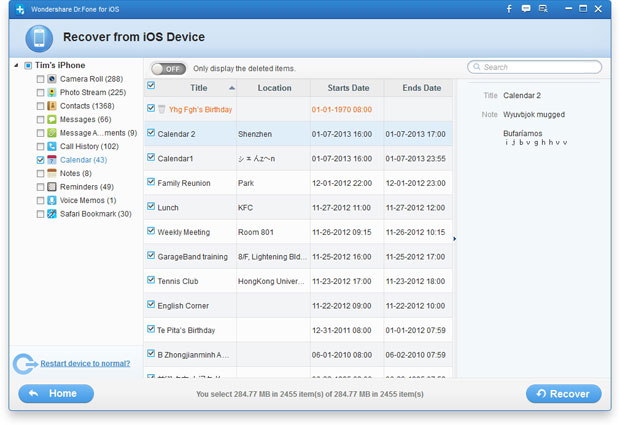Select Photo Stream (225) in sidebar
The image size is (620, 425).
(x=92, y=92)
